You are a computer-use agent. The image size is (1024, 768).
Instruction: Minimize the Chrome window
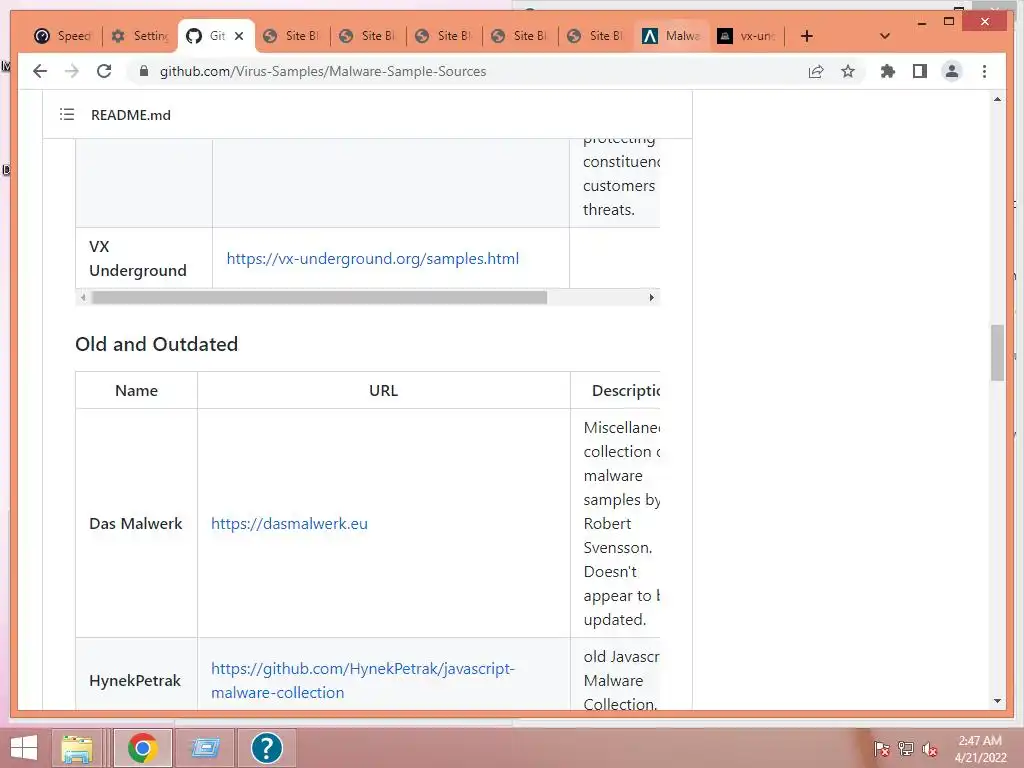922,22
